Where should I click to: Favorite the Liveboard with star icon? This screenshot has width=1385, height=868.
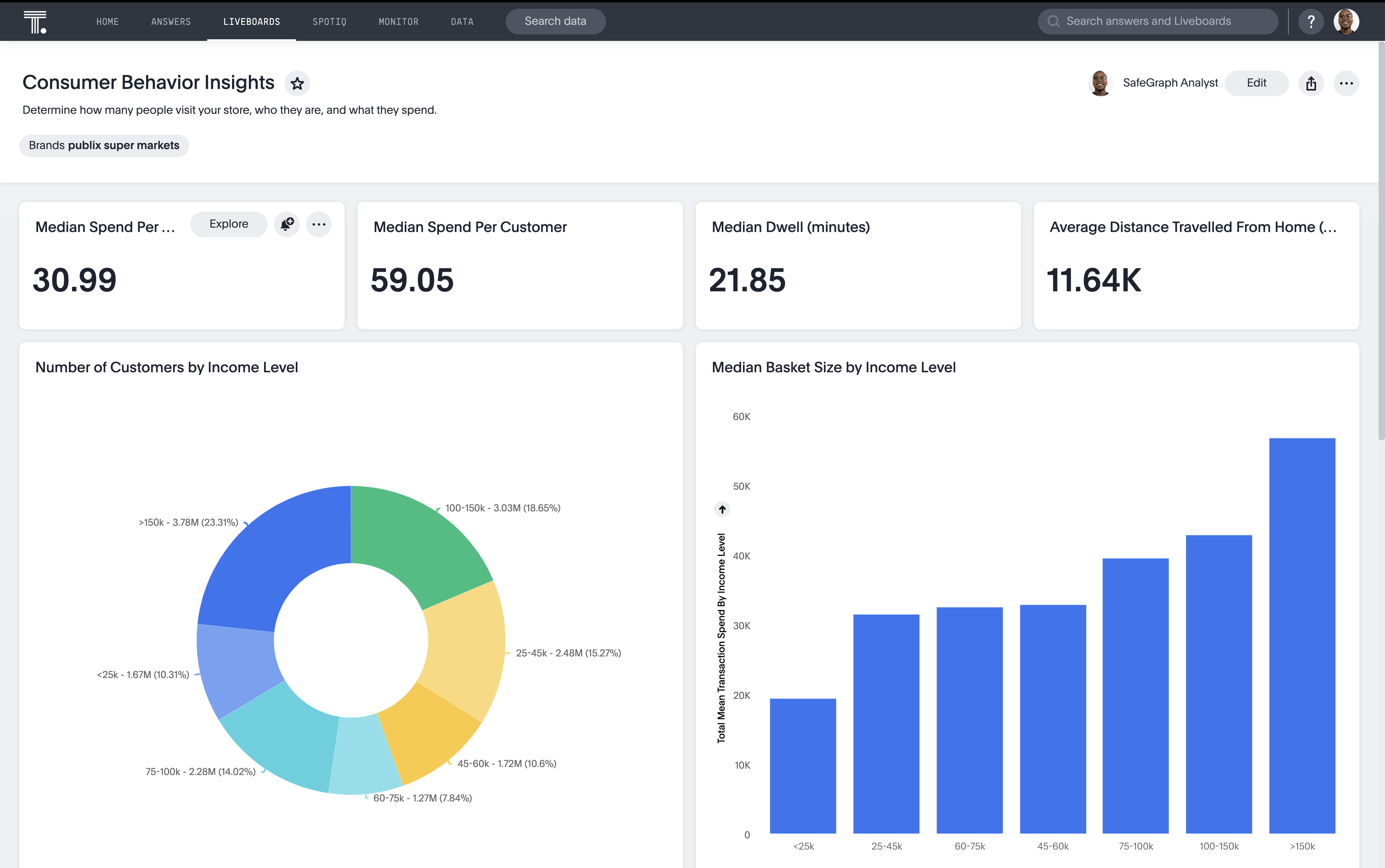[x=297, y=84]
